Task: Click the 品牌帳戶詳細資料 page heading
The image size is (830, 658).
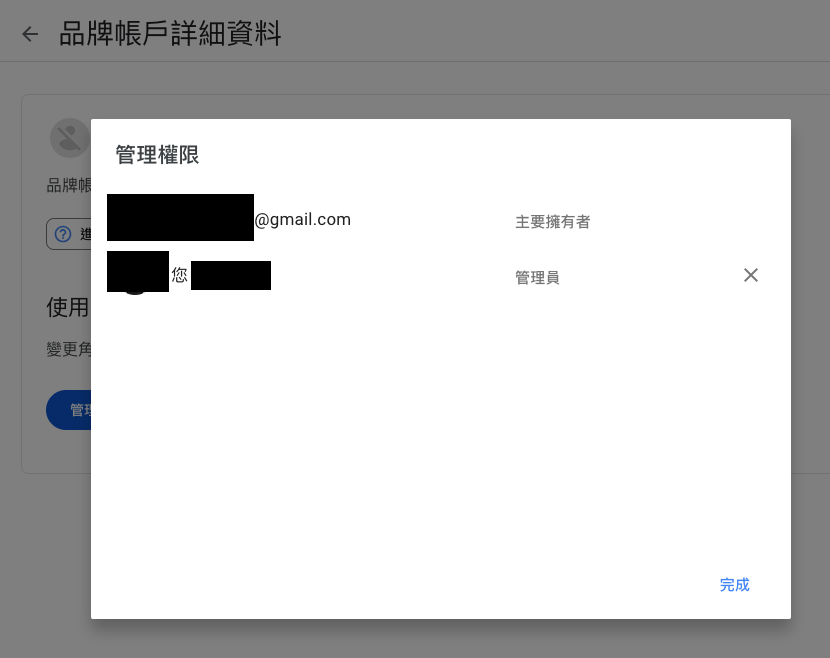Action: pos(170,34)
